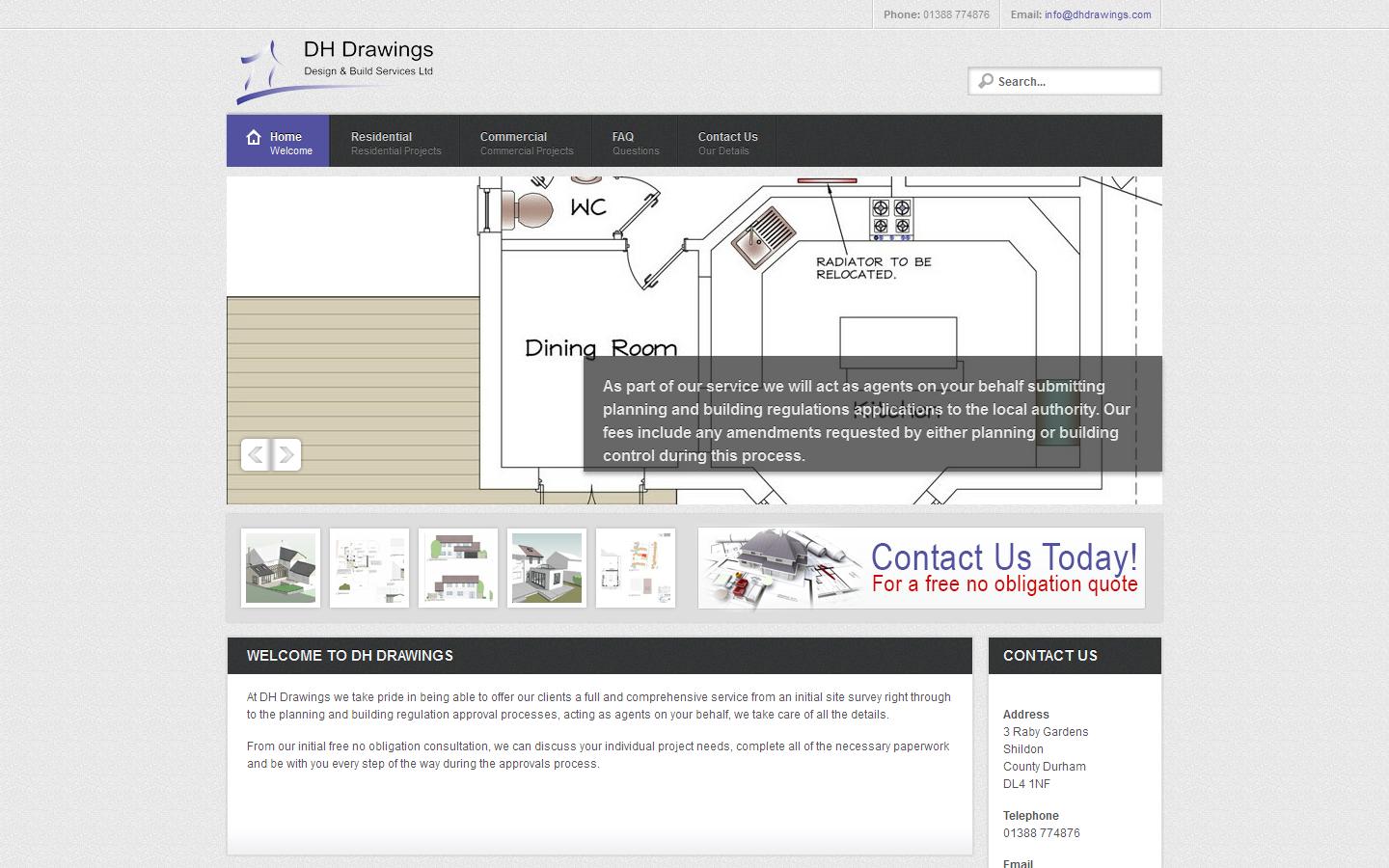Click the 'Shildon' address line
The image size is (1389, 868).
tap(1023, 749)
